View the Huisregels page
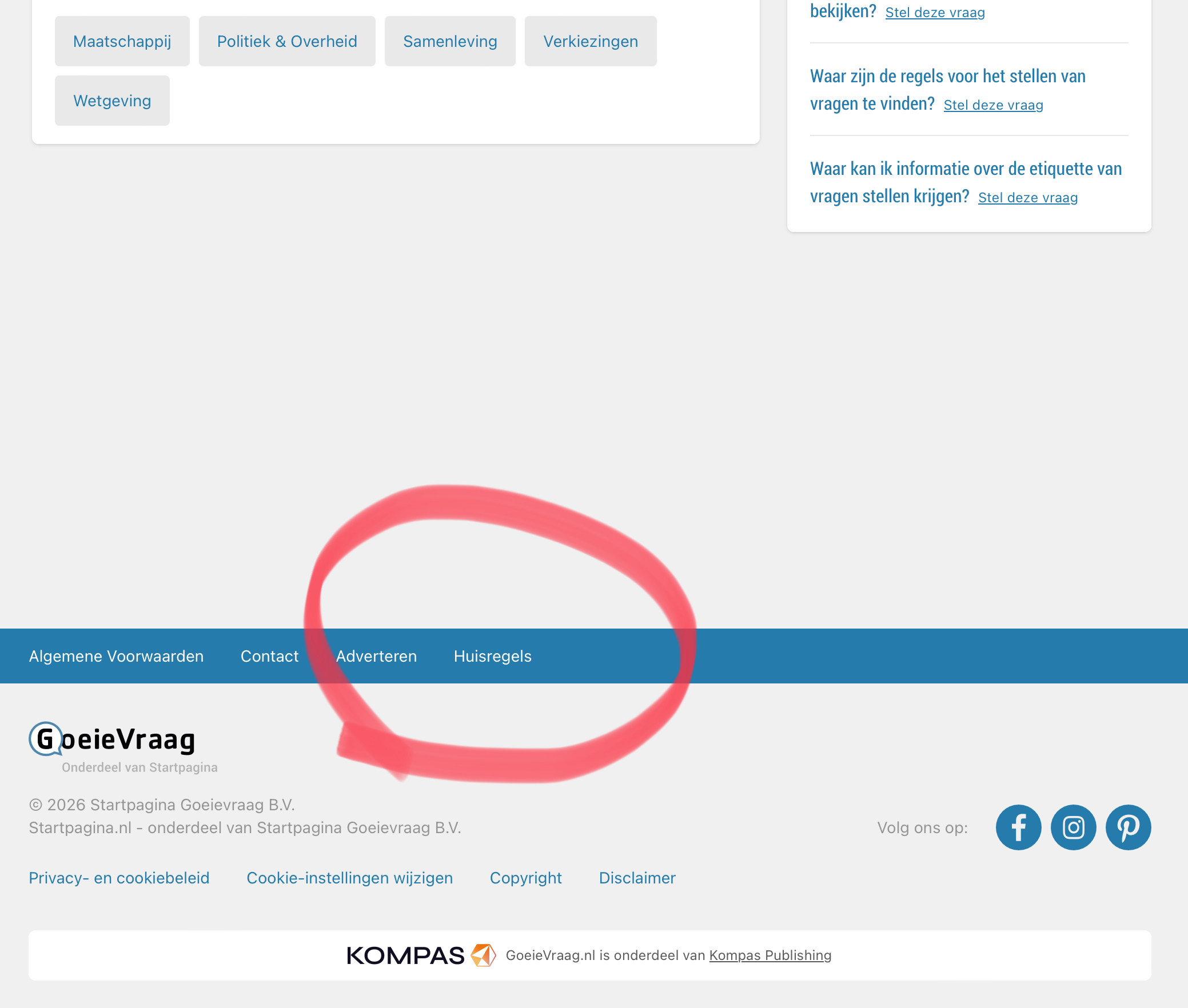1188x1008 pixels. click(x=492, y=656)
